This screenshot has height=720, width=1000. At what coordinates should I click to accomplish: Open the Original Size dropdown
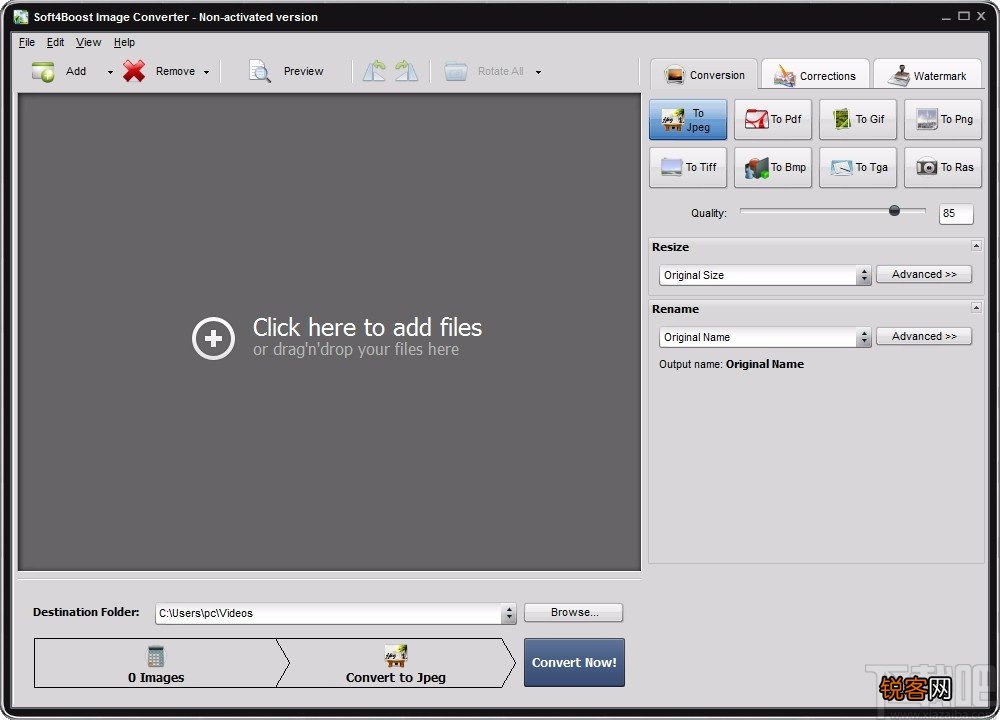click(x=864, y=275)
